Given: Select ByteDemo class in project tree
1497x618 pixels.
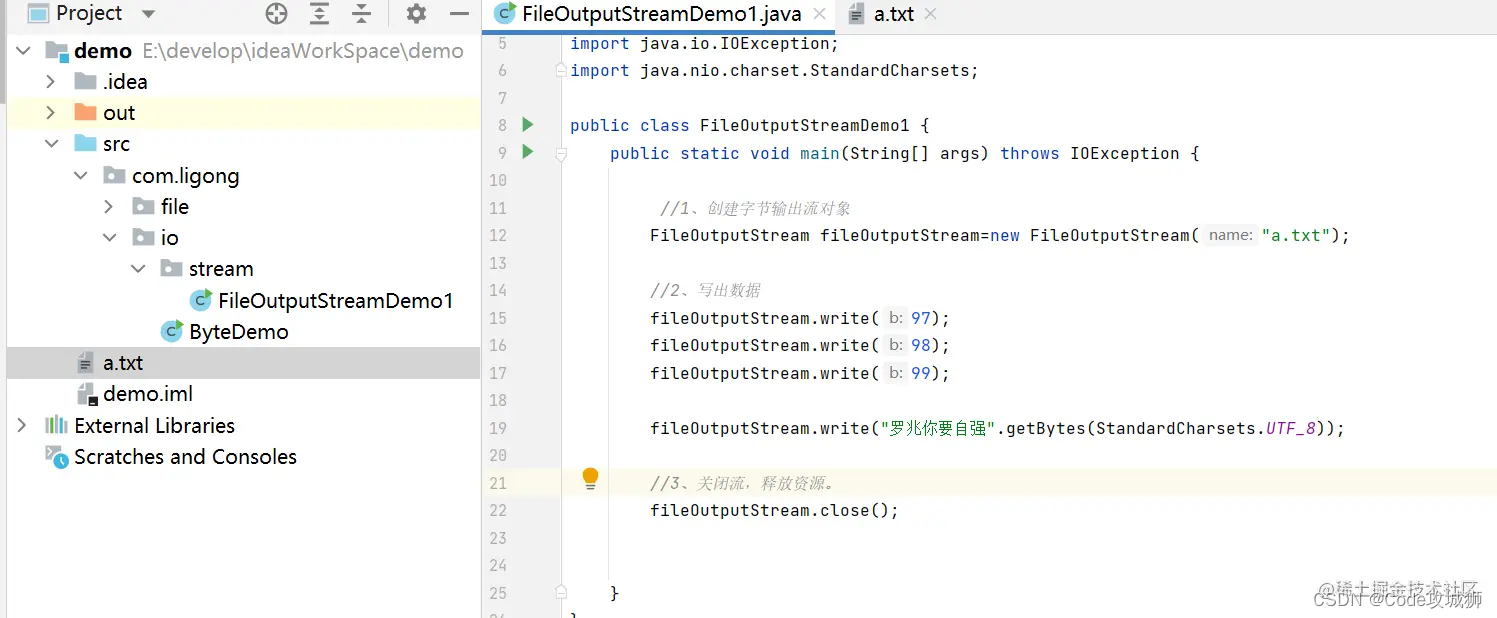Looking at the screenshot, I should 238,332.
